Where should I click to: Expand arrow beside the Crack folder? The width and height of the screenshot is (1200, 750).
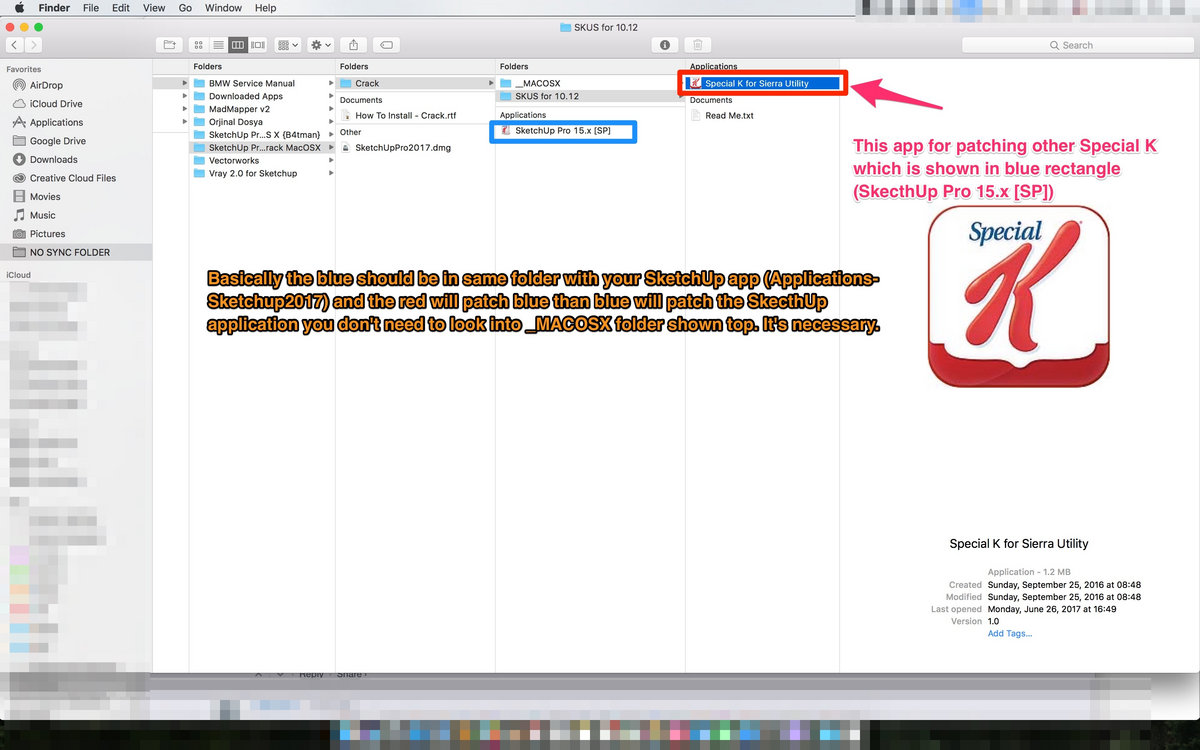[x=490, y=83]
